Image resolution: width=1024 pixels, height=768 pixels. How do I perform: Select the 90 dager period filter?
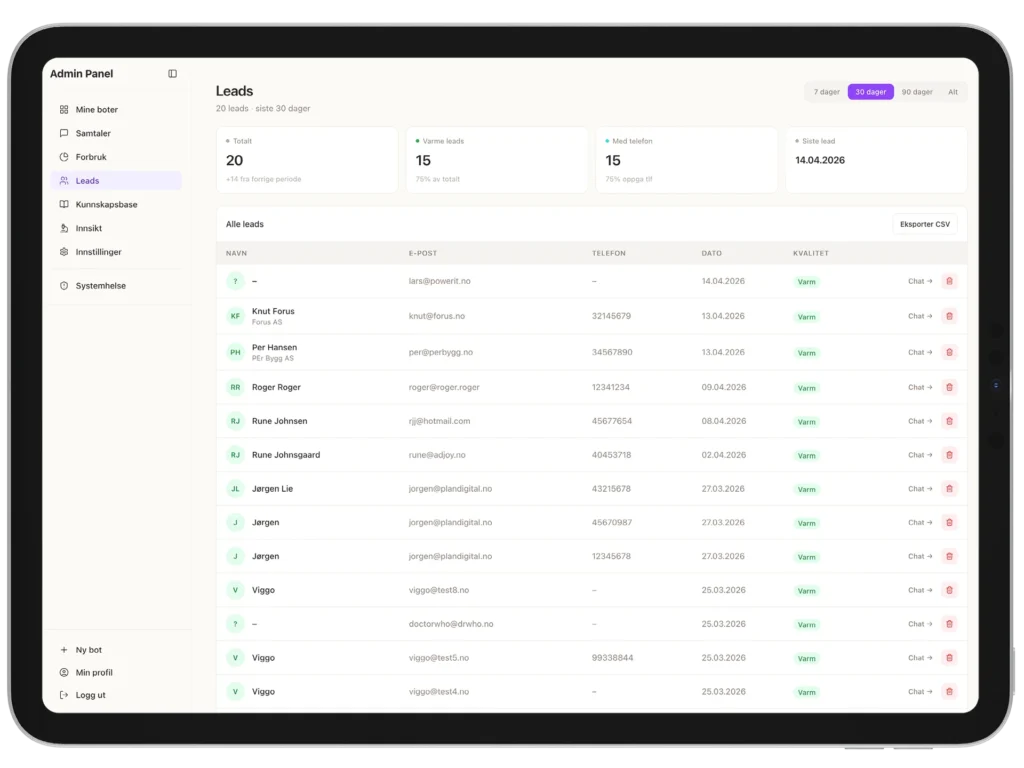917,92
